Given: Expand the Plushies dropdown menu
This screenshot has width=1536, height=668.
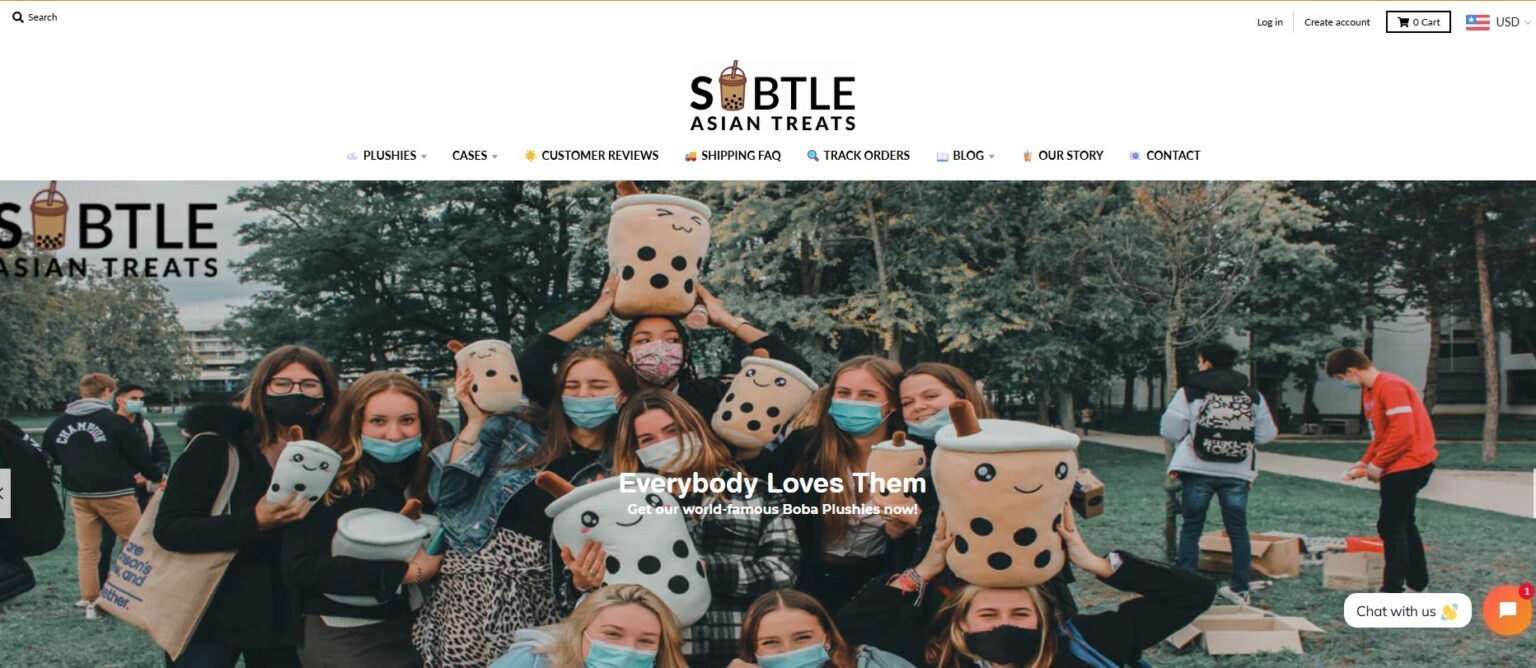Looking at the screenshot, I should [388, 156].
